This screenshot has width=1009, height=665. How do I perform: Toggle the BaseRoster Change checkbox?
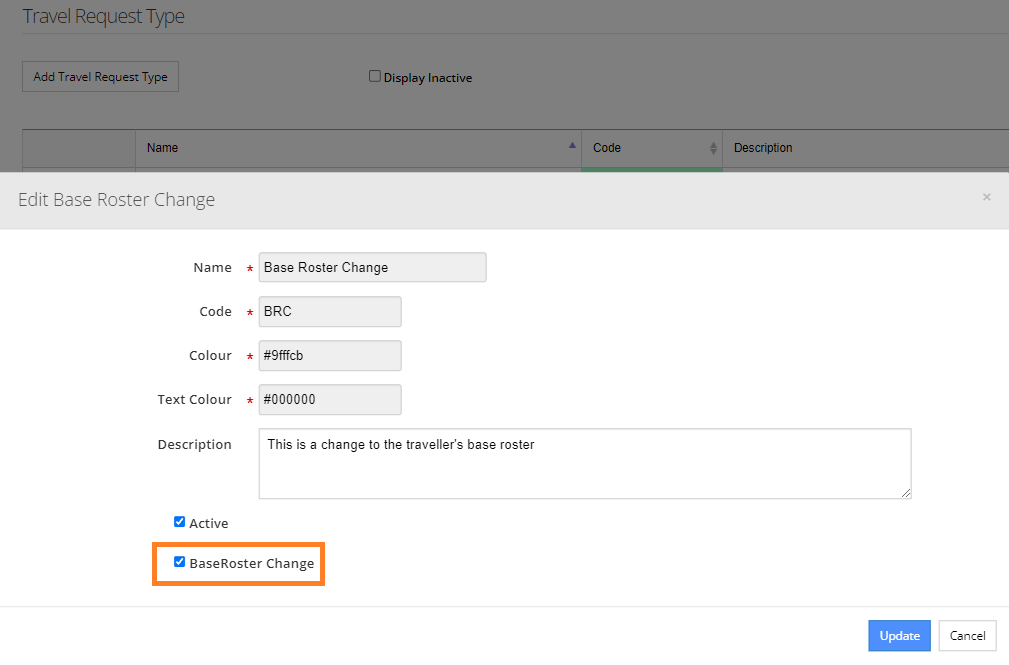click(180, 563)
